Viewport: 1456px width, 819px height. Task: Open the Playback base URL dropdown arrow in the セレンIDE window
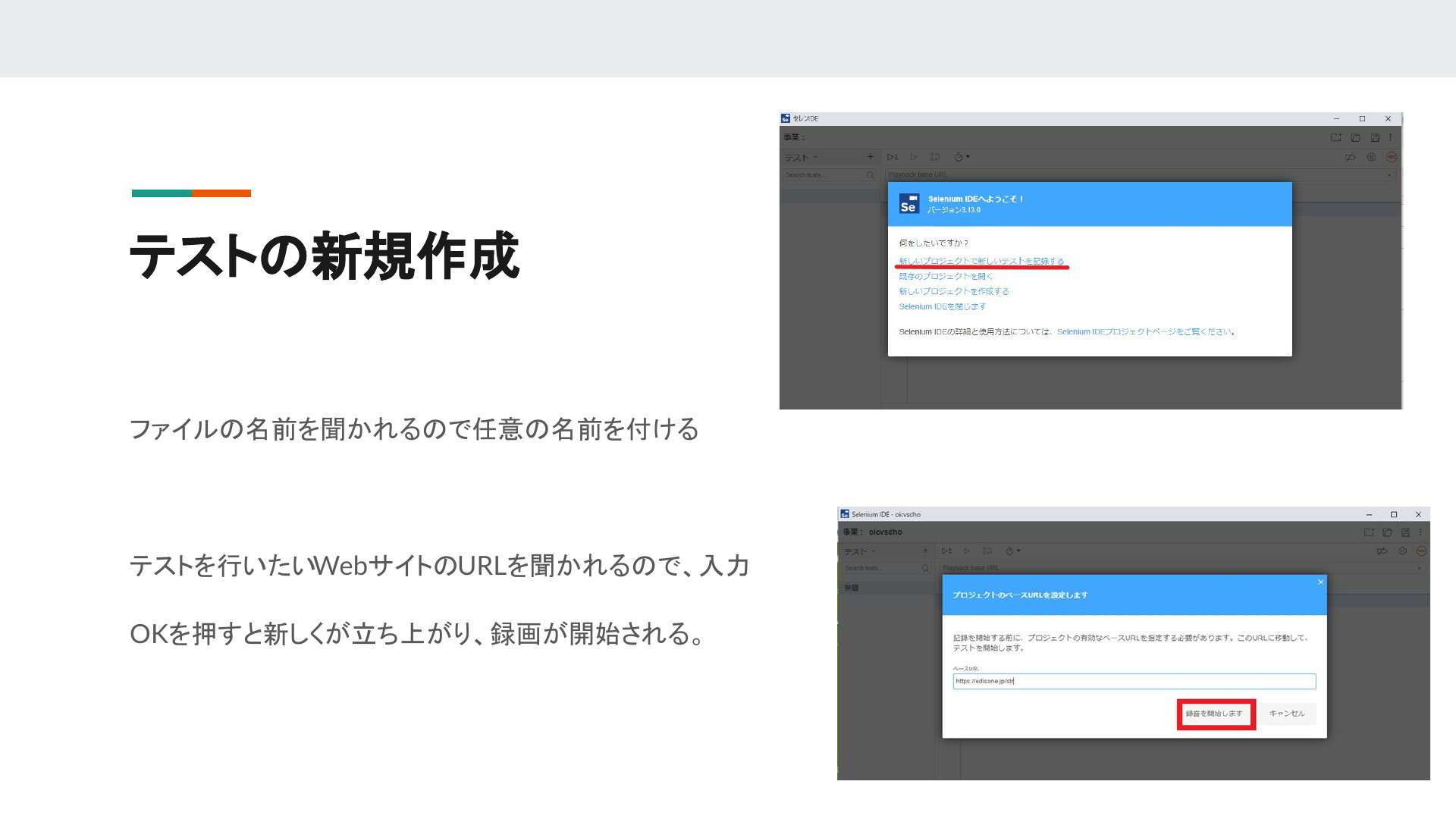pyautogui.click(x=1389, y=175)
